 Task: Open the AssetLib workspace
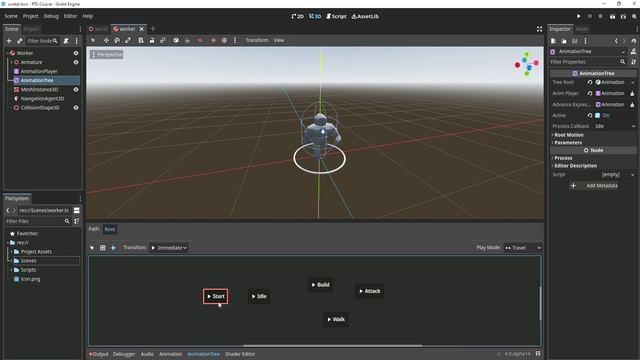click(x=365, y=16)
